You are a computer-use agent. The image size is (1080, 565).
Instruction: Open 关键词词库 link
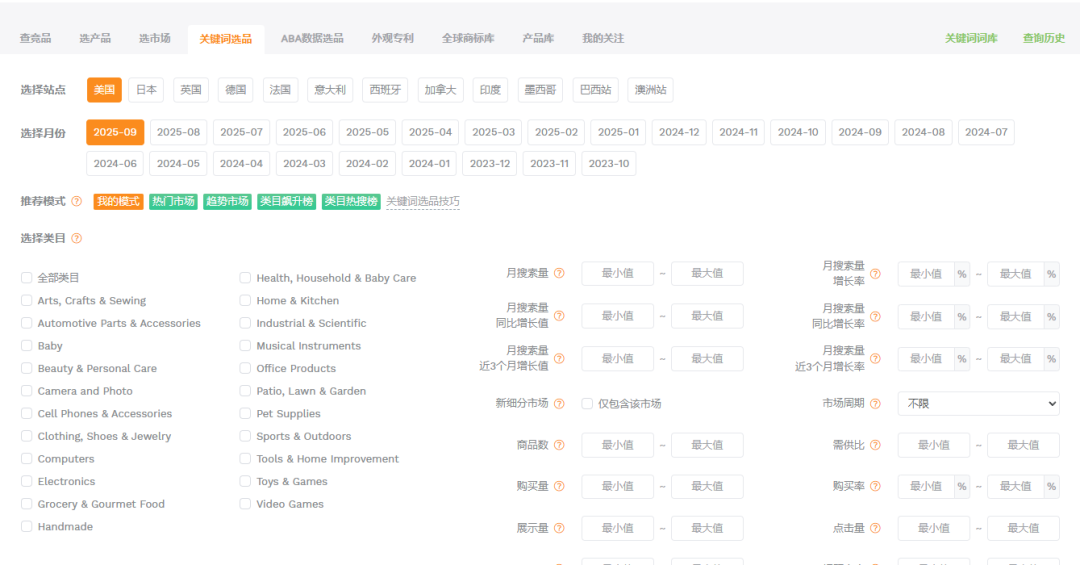(971, 39)
